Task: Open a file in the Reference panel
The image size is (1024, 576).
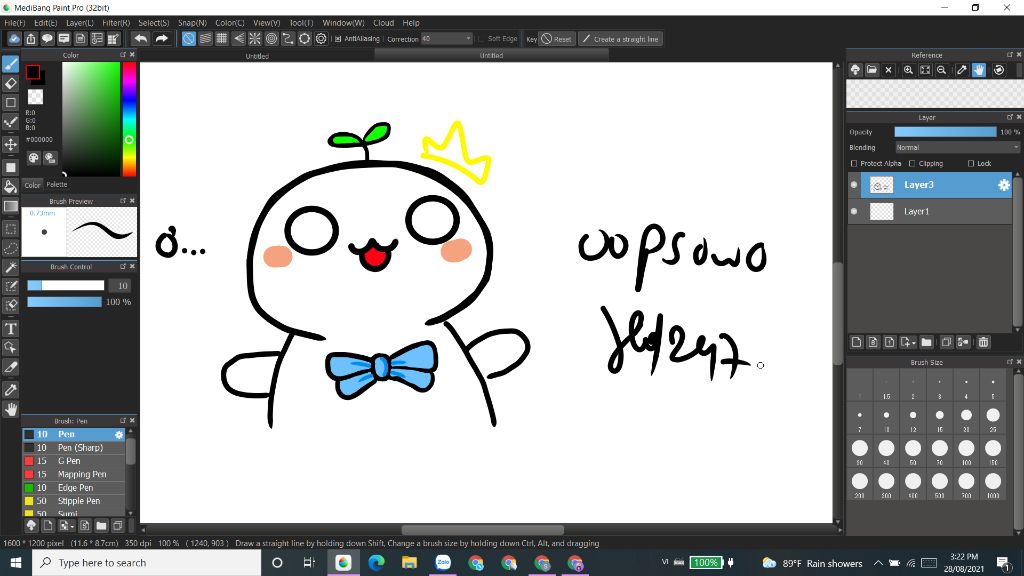Action: click(x=872, y=70)
